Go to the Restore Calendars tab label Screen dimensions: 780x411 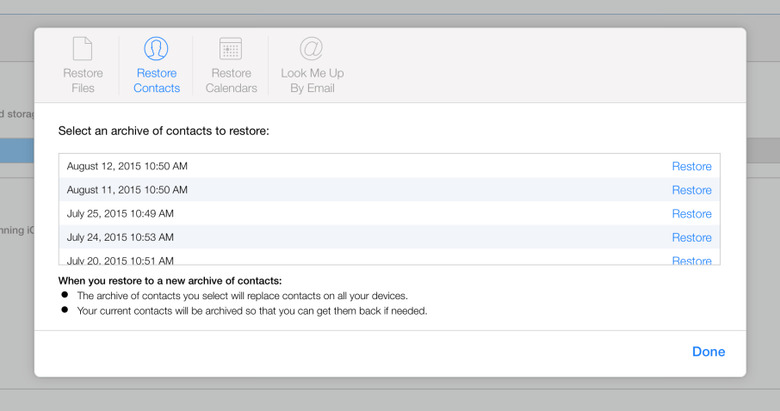coord(231,80)
